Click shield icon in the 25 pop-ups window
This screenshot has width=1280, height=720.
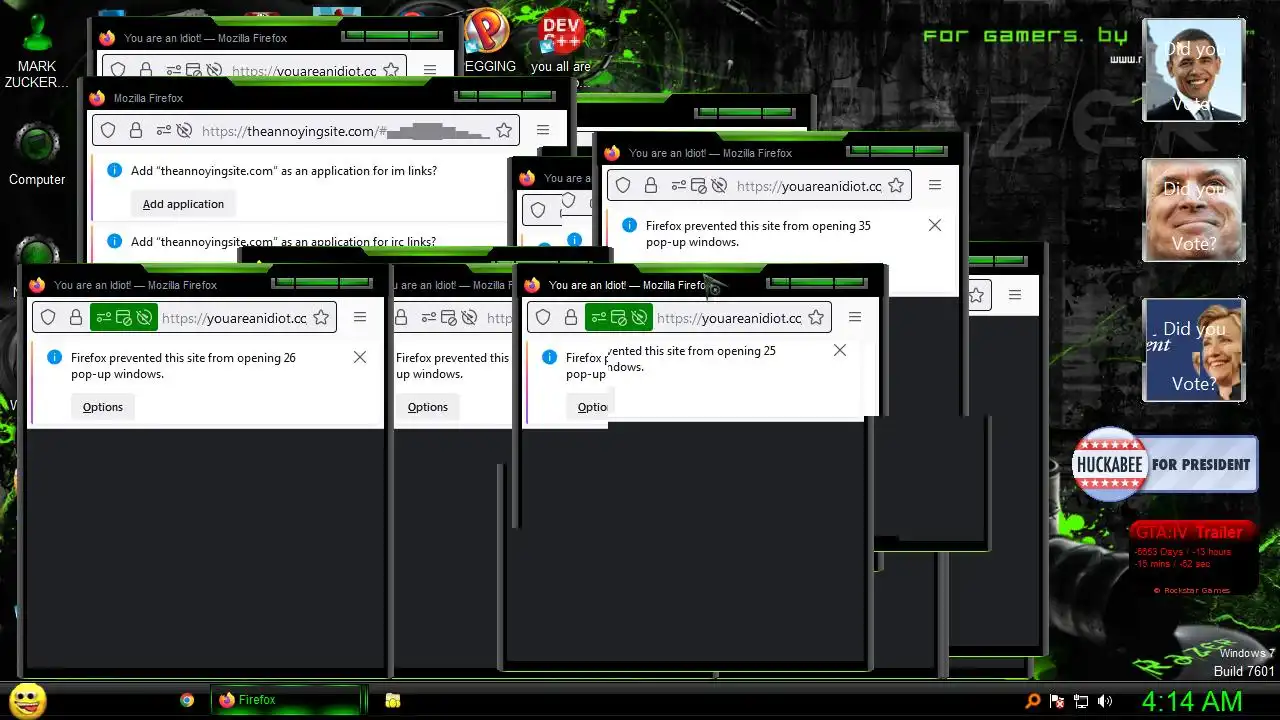[x=543, y=318]
